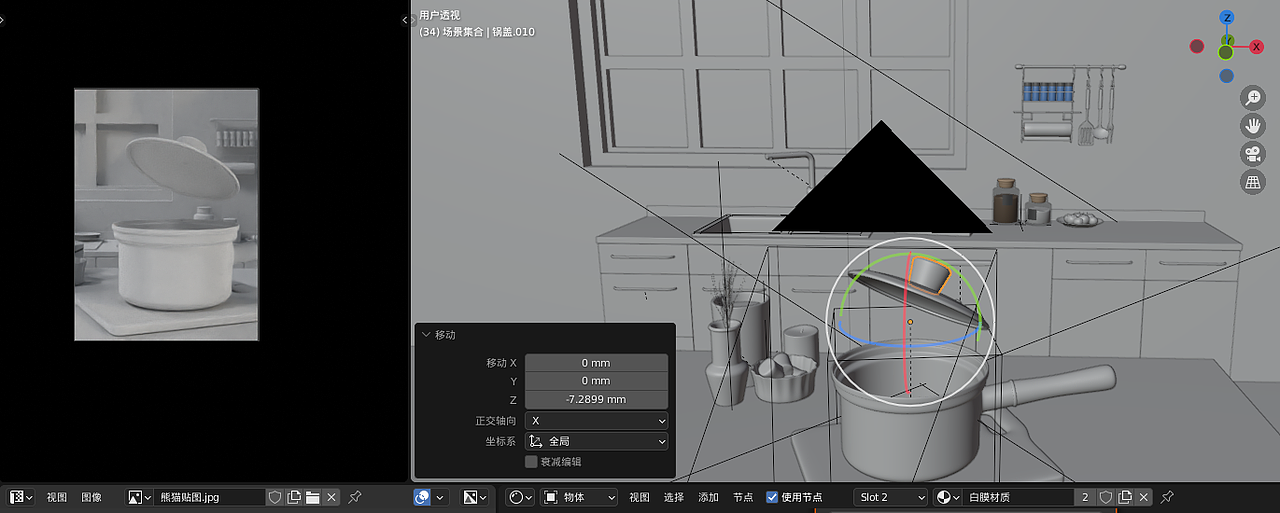This screenshot has width=1280, height=513.
Task: Open material browse sphere dropdown
Action: 947,497
